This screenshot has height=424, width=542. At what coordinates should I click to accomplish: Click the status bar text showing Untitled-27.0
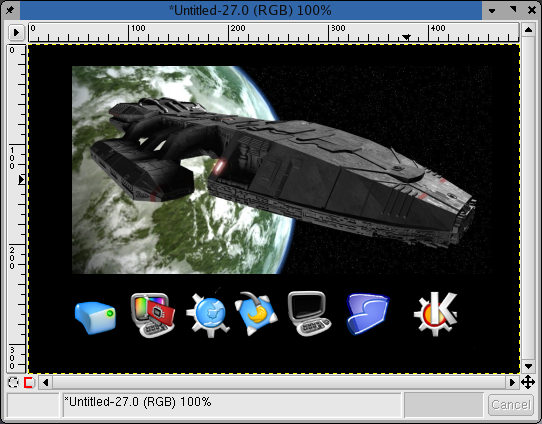tap(138, 402)
